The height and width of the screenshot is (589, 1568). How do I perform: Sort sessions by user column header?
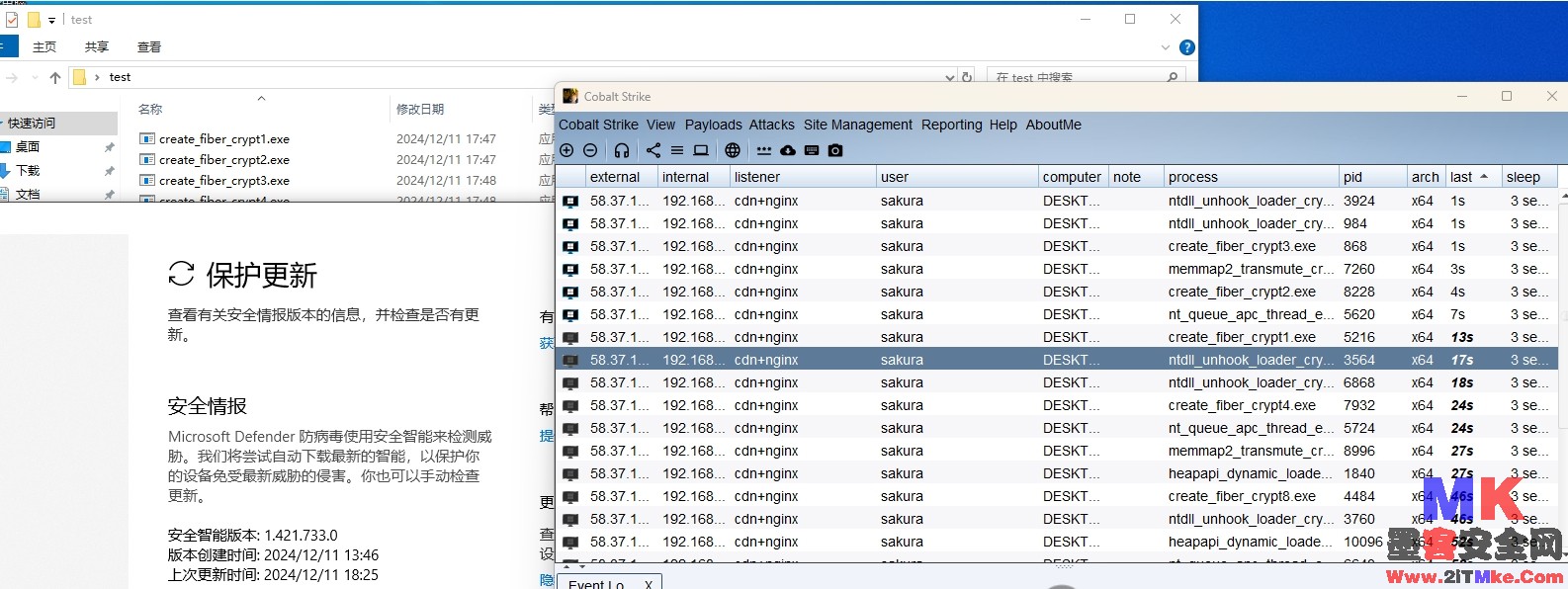click(x=956, y=177)
